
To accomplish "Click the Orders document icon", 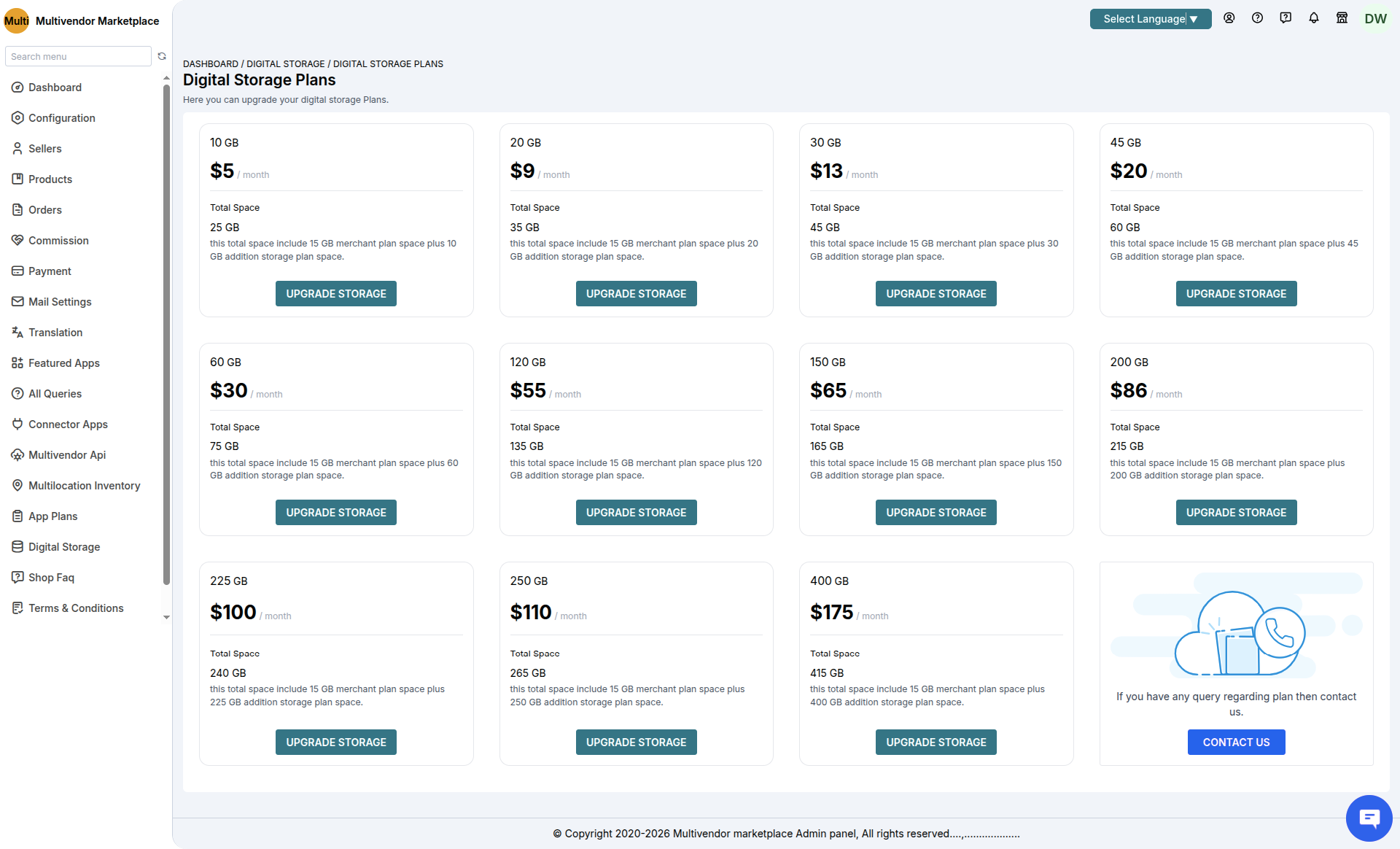I will (x=17, y=210).
